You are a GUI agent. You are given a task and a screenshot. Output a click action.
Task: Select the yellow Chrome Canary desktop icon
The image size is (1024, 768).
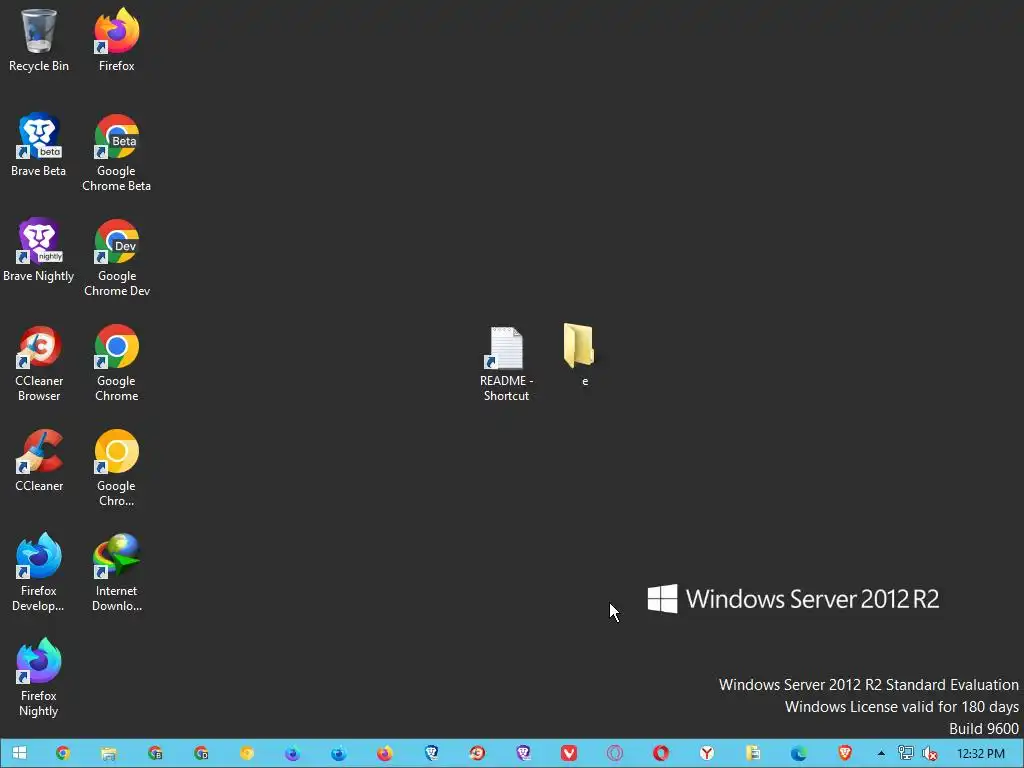pos(116,468)
